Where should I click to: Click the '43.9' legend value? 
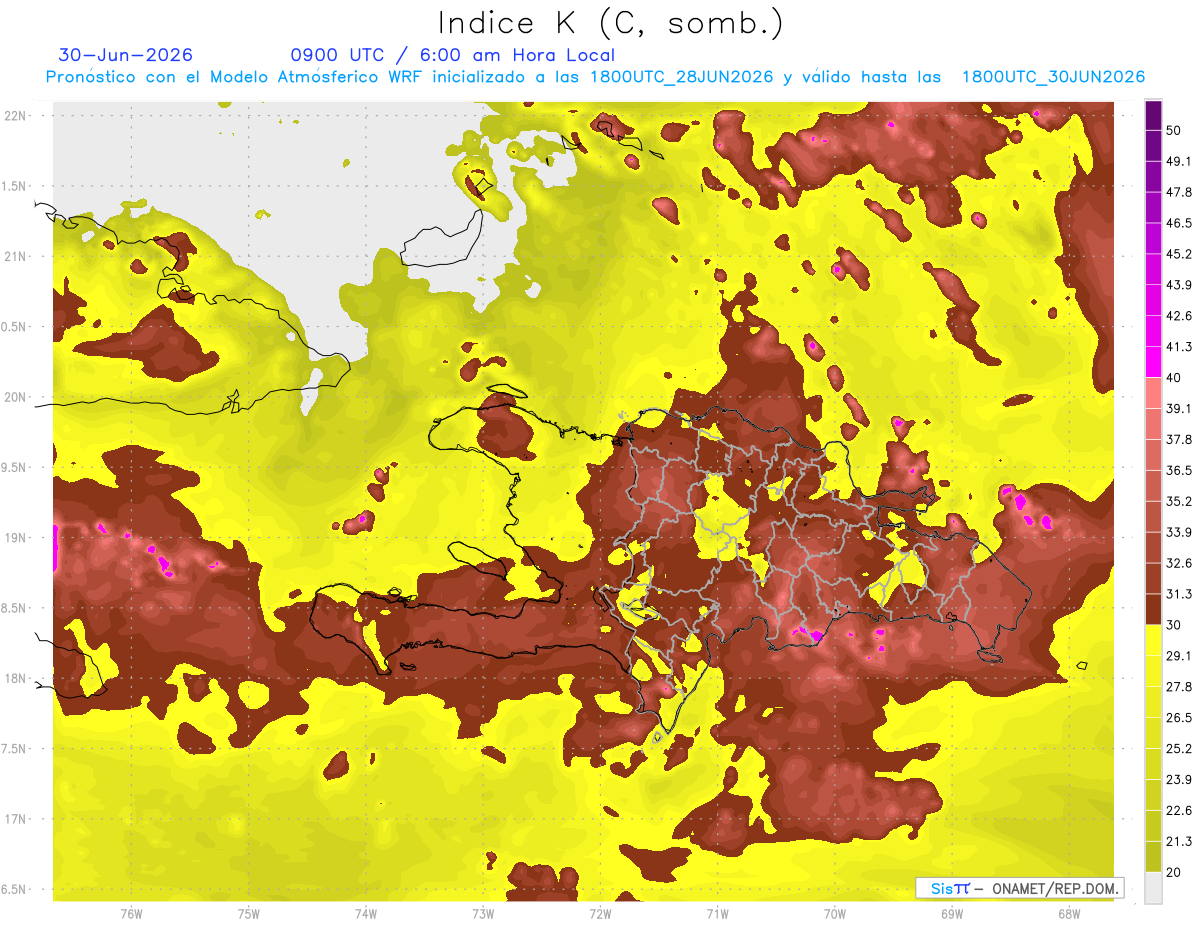coord(1179,285)
